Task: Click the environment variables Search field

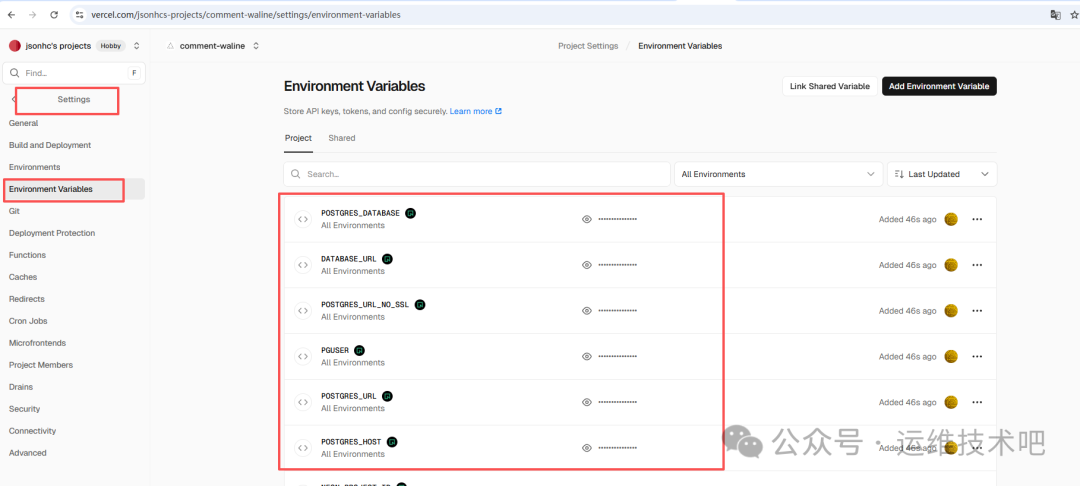Action: (477, 174)
